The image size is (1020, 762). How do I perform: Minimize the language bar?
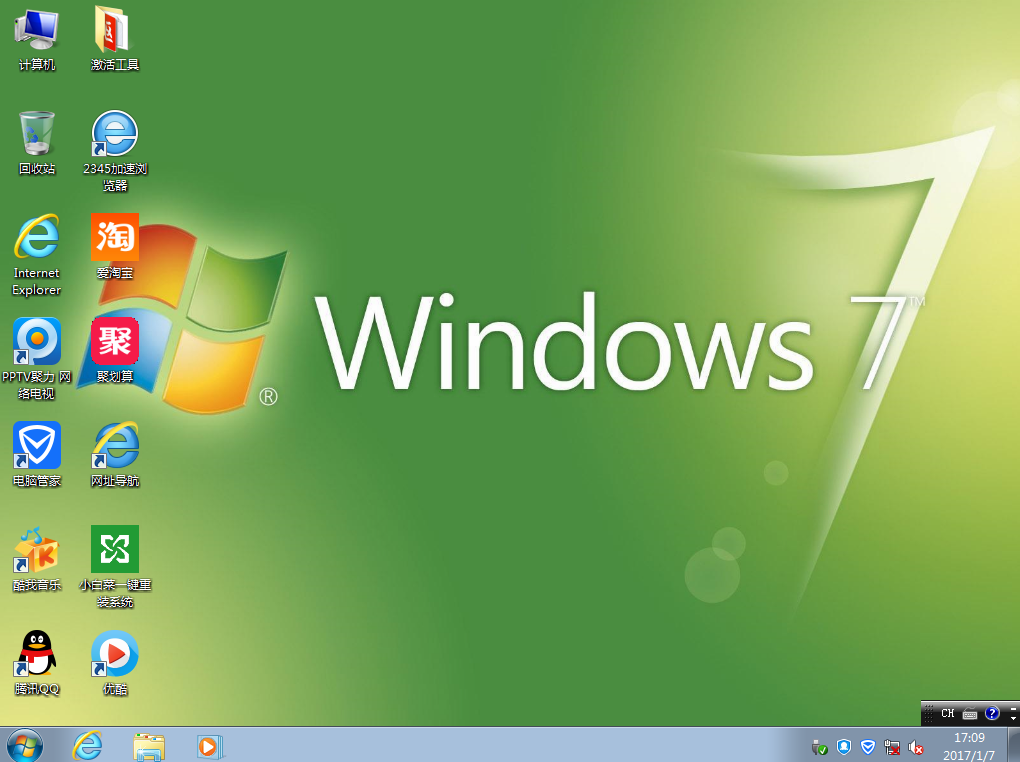1013,707
